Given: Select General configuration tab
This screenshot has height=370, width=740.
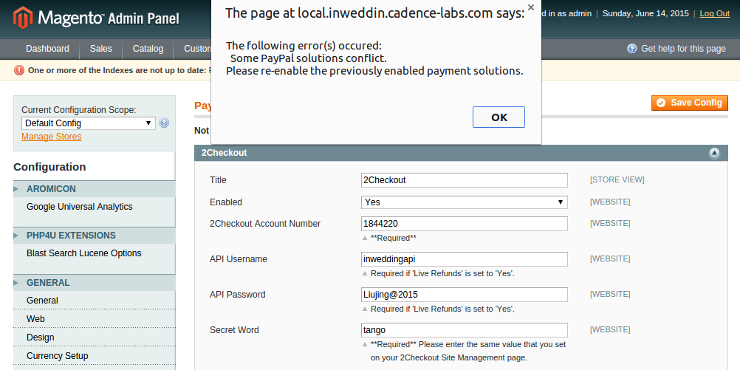Looking at the screenshot, I should (42, 300).
